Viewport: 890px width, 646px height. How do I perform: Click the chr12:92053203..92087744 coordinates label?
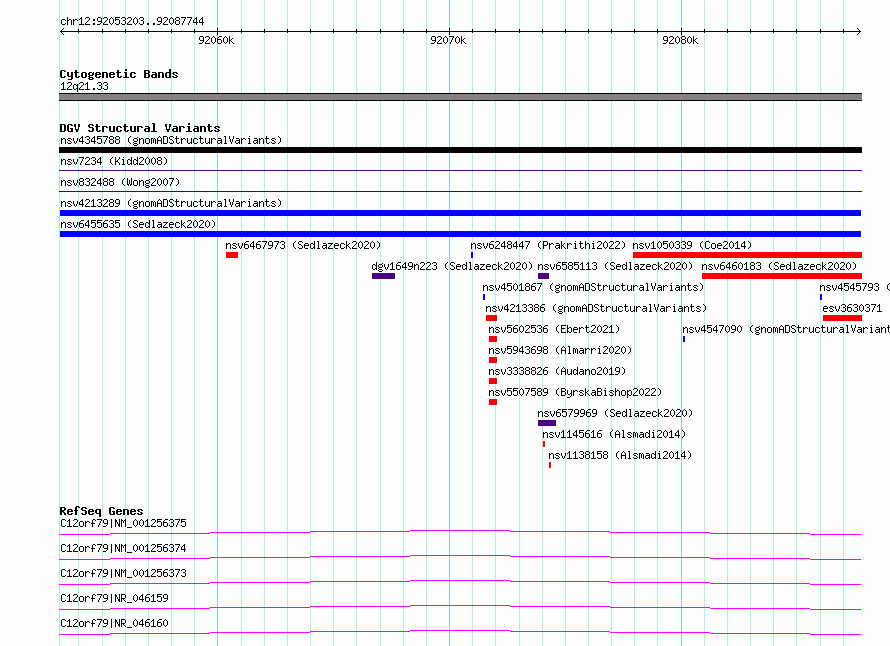(x=132, y=22)
